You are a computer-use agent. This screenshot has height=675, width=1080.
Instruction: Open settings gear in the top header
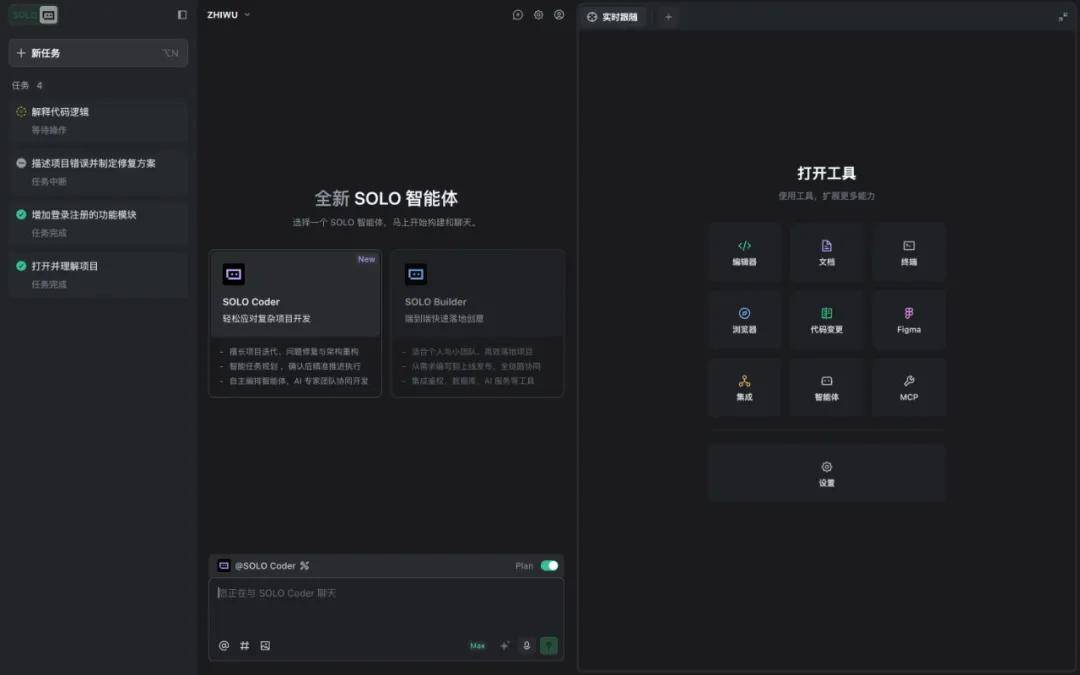[538, 14]
